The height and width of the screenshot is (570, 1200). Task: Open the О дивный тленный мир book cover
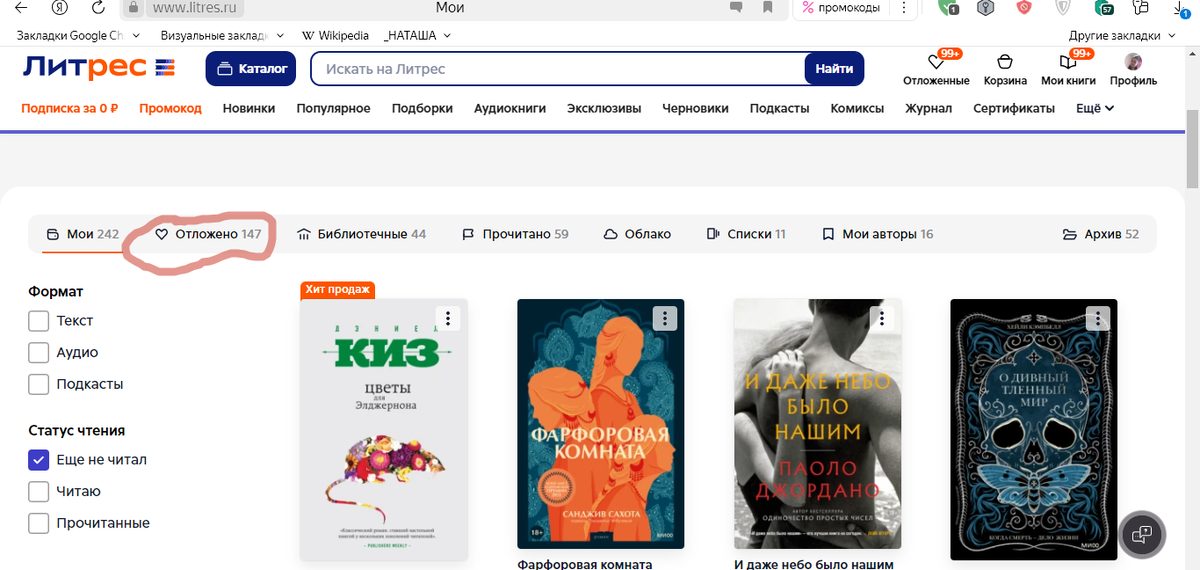point(1033,429)
